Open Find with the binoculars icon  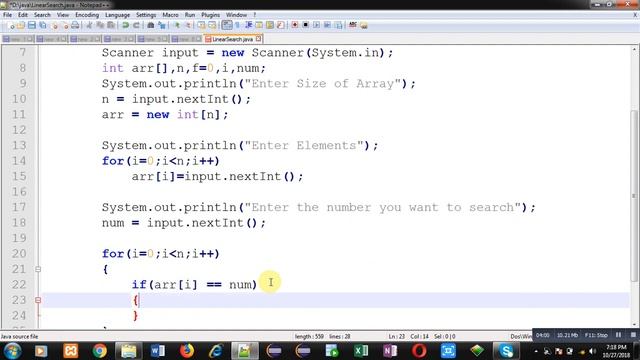click(151, 25)
